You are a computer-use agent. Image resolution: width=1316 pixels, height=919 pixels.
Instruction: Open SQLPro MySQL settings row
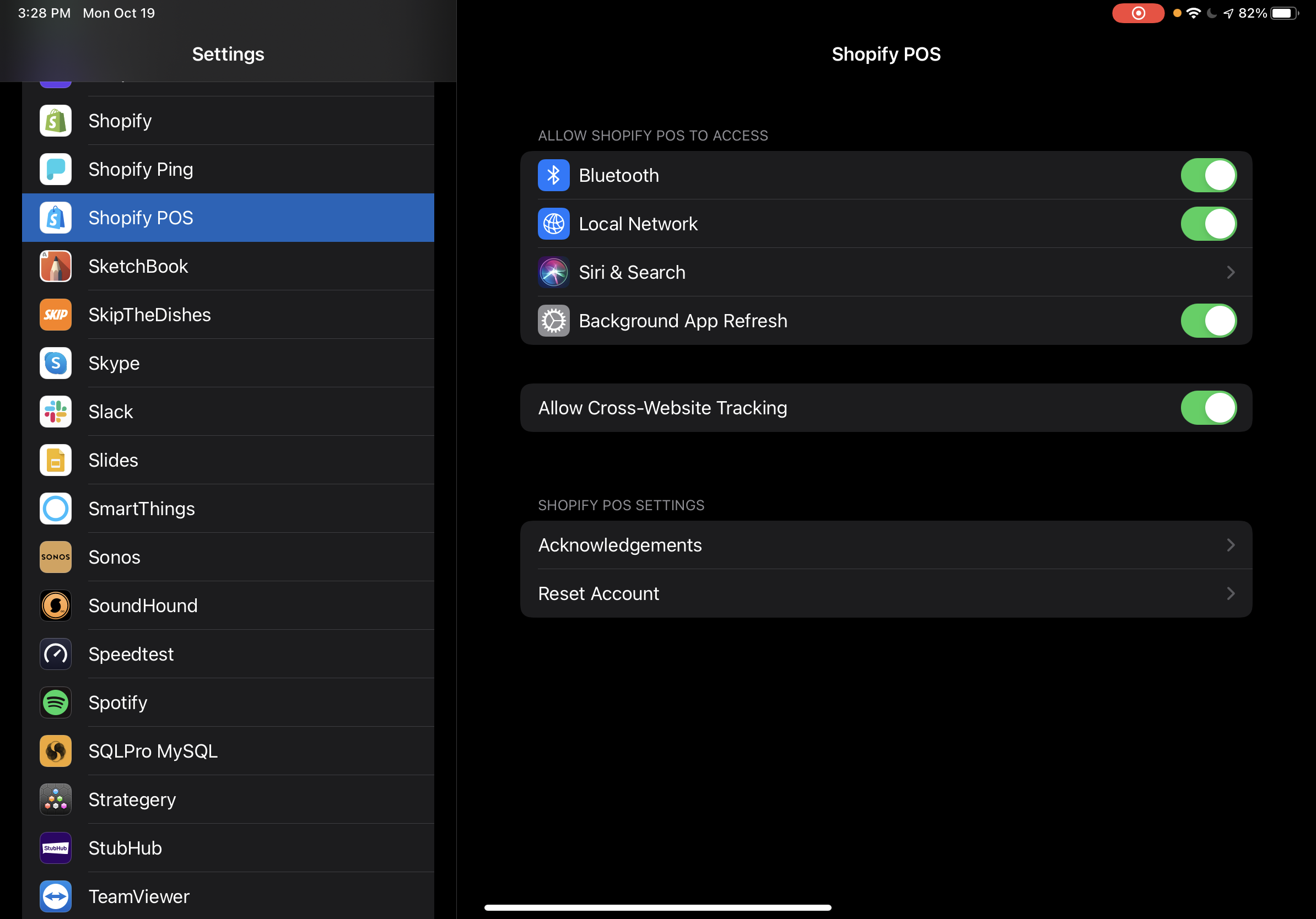(x=228, y=751)
